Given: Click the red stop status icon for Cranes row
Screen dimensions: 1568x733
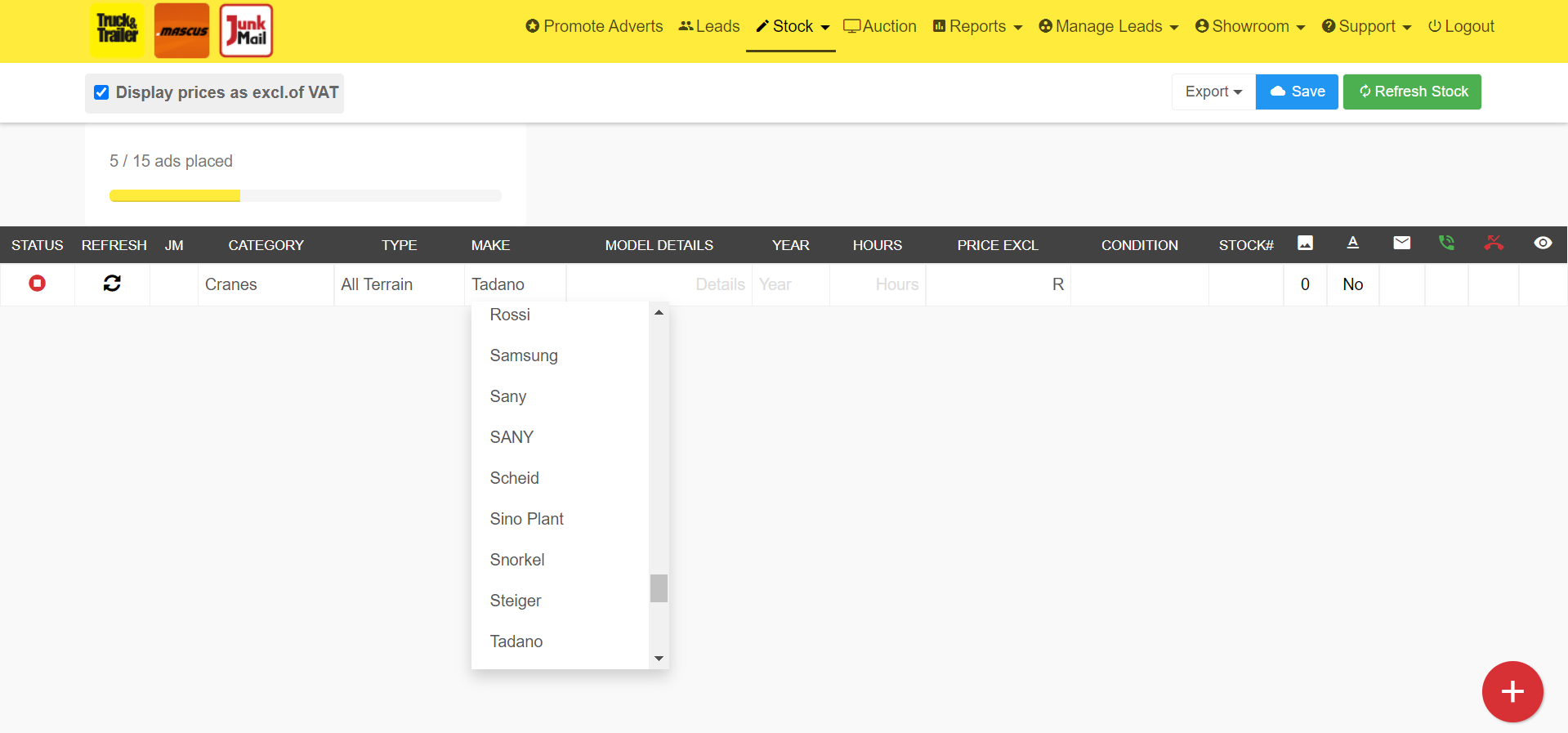Looking at the screenshot, I should click(37, 283).
